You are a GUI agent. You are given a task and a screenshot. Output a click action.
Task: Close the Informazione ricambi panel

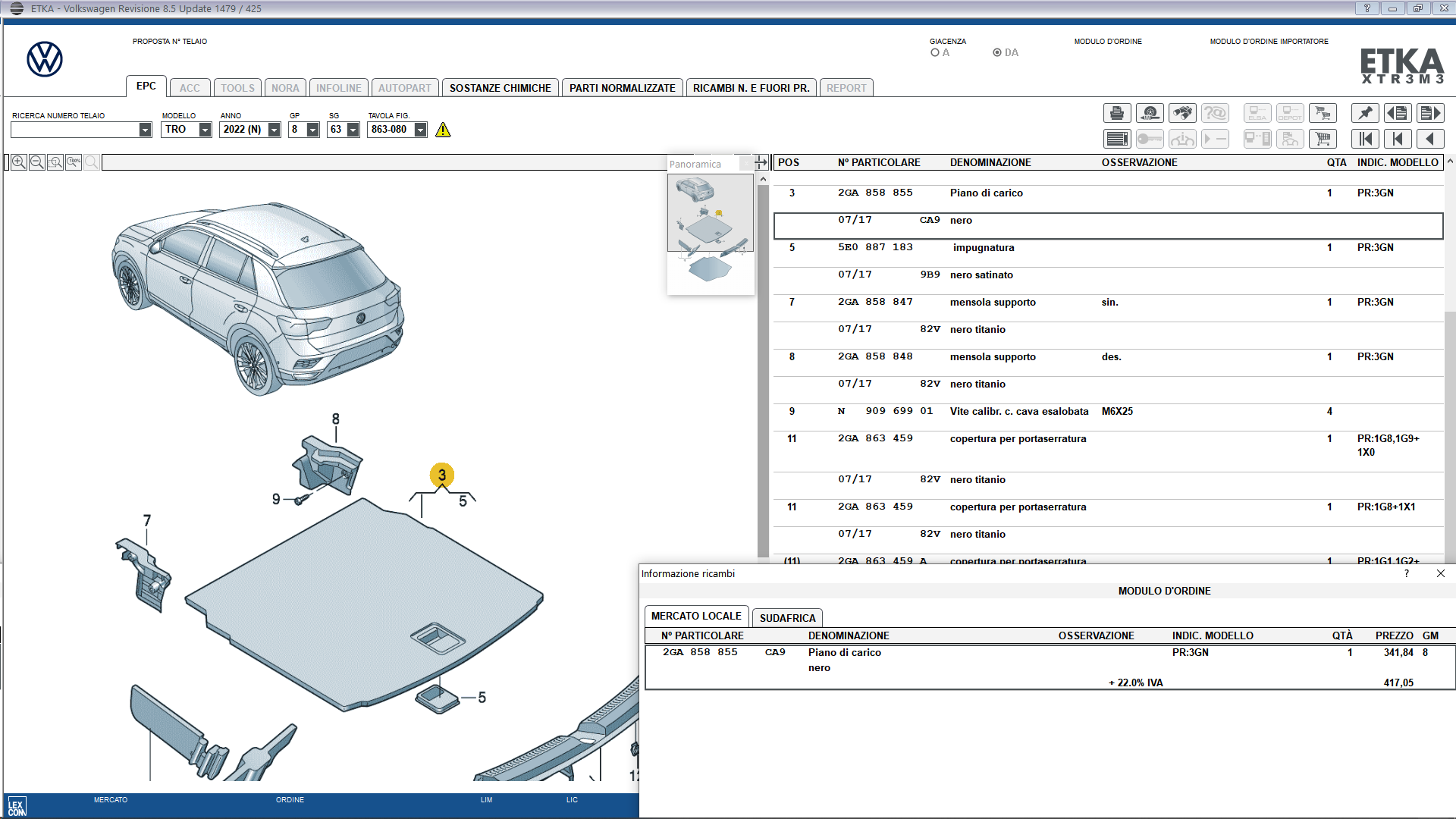pos(1440,573)
